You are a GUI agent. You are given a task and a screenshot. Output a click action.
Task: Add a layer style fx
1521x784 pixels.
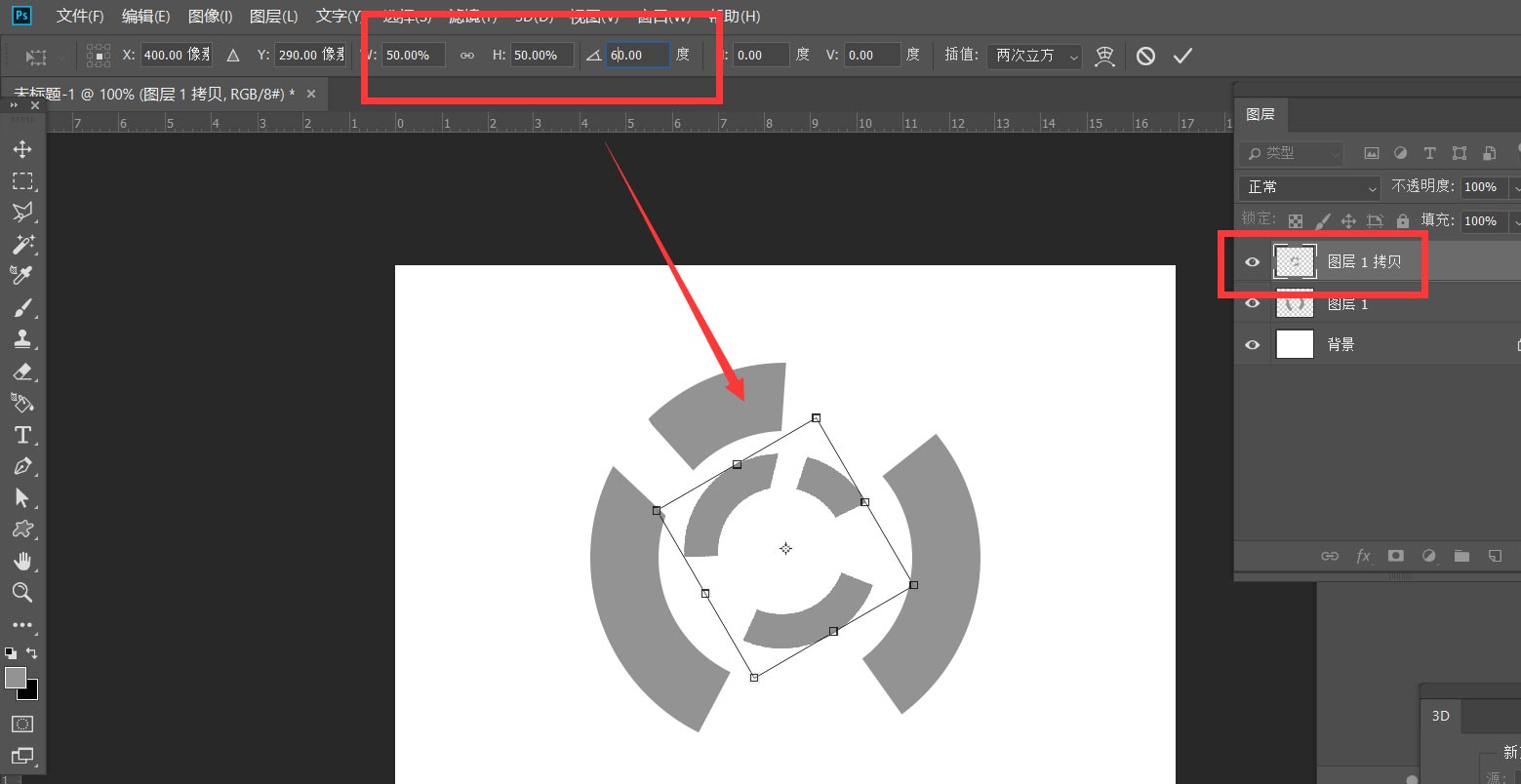click(x=1363, y=556)
